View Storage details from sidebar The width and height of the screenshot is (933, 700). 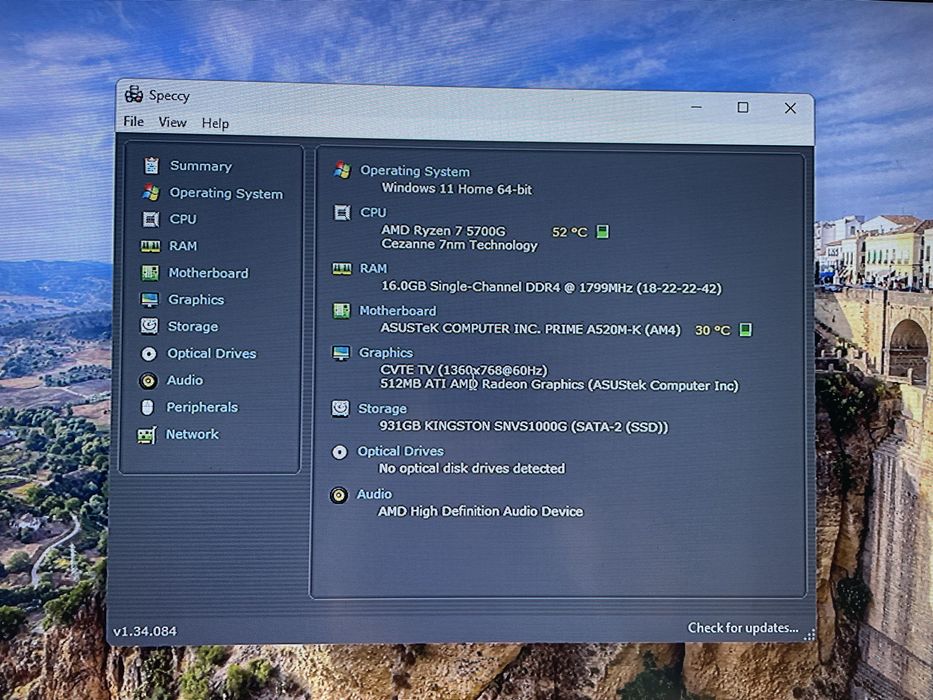[193, 326]
